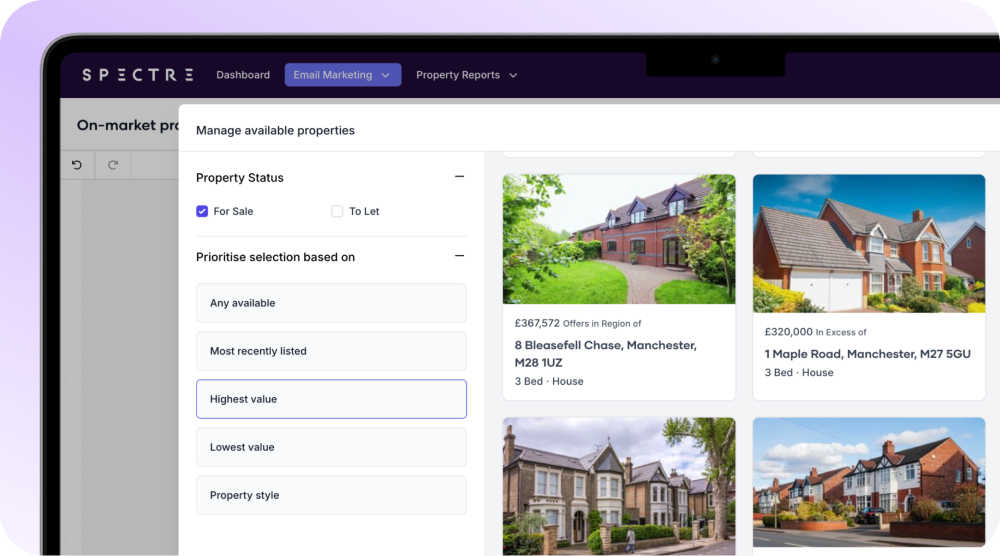Uncheck the For Sale checkbox
Image resolution: width=1000 pixels, height=556 pixels.
(x=202, y=211)
